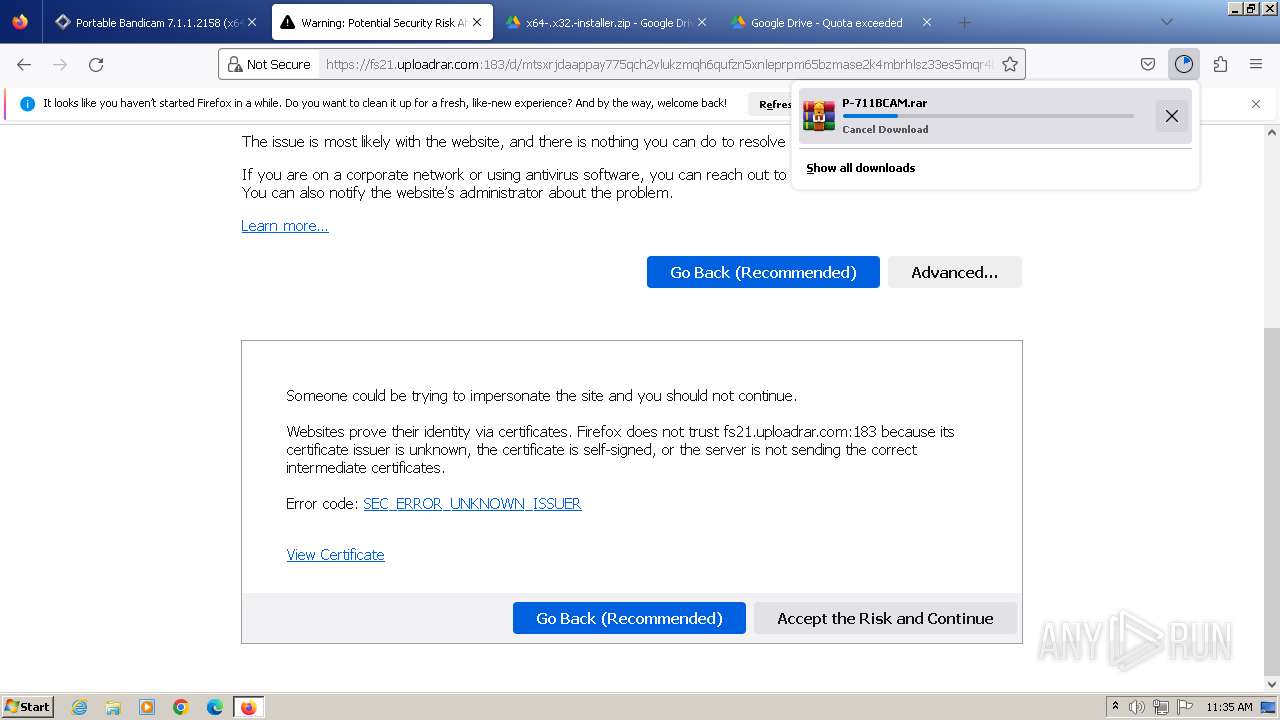Click the lower Go Back (Recommended) button

pos(629,618)
